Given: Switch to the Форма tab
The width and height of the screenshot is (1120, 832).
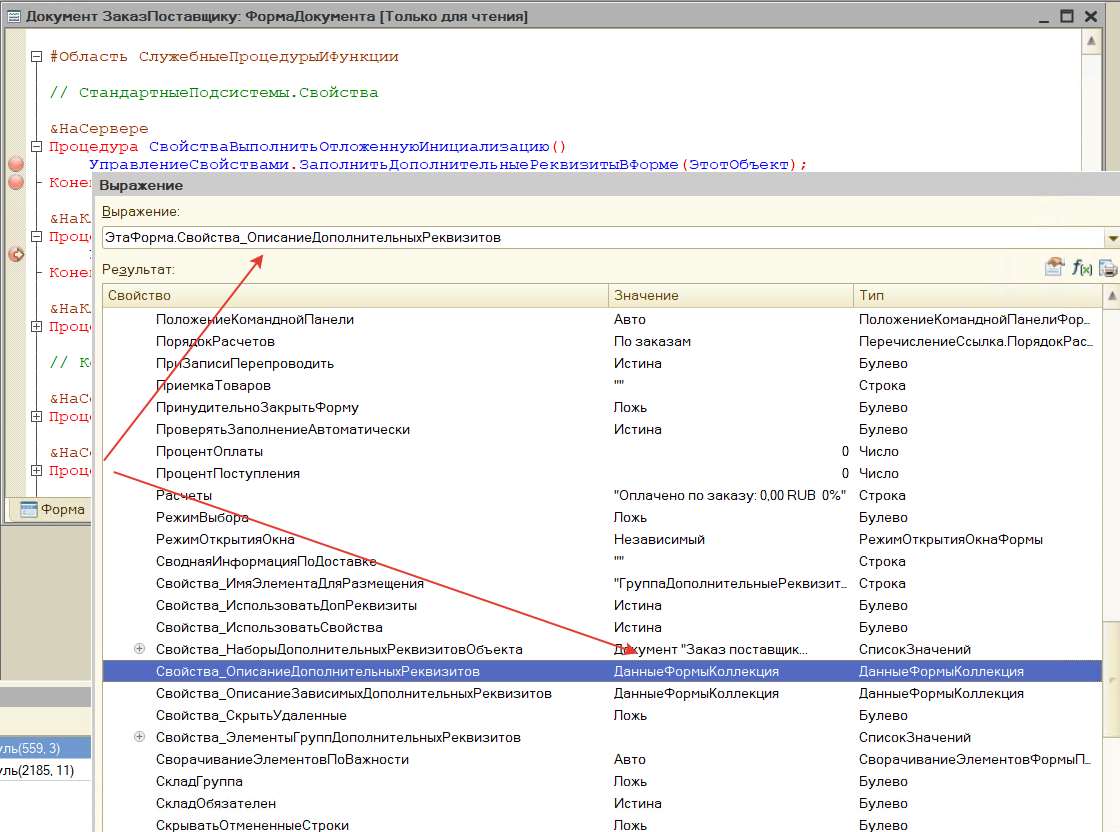Looking at the screenshot, I should pos(53,509).
